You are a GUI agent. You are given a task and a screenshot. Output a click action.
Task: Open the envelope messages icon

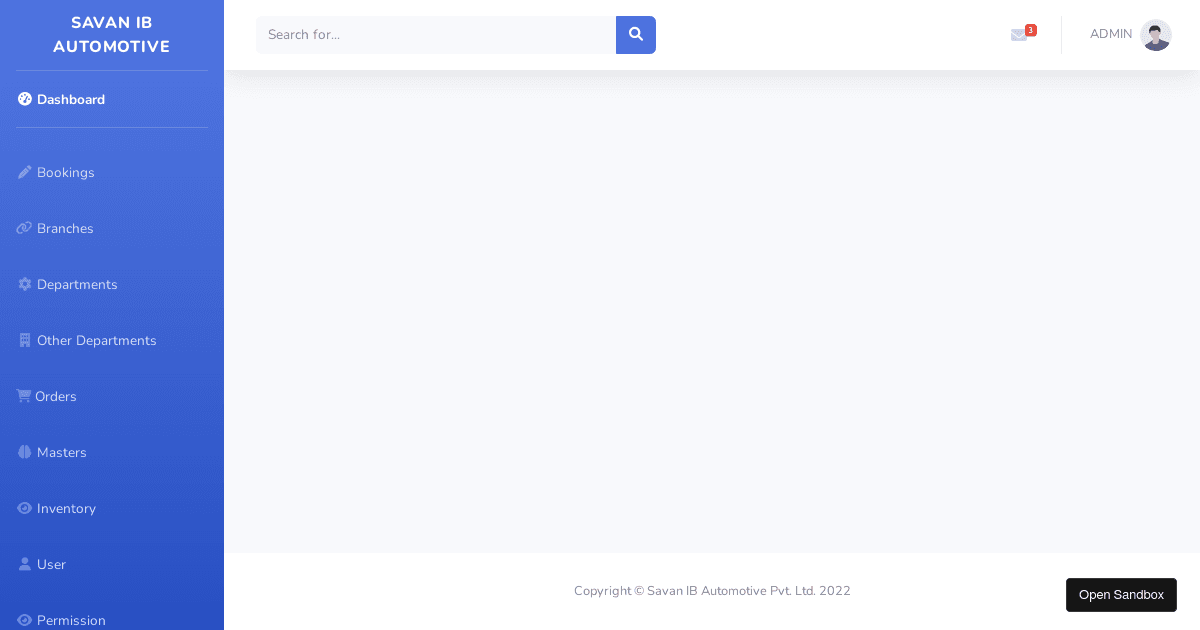(x=1018, y=35)
